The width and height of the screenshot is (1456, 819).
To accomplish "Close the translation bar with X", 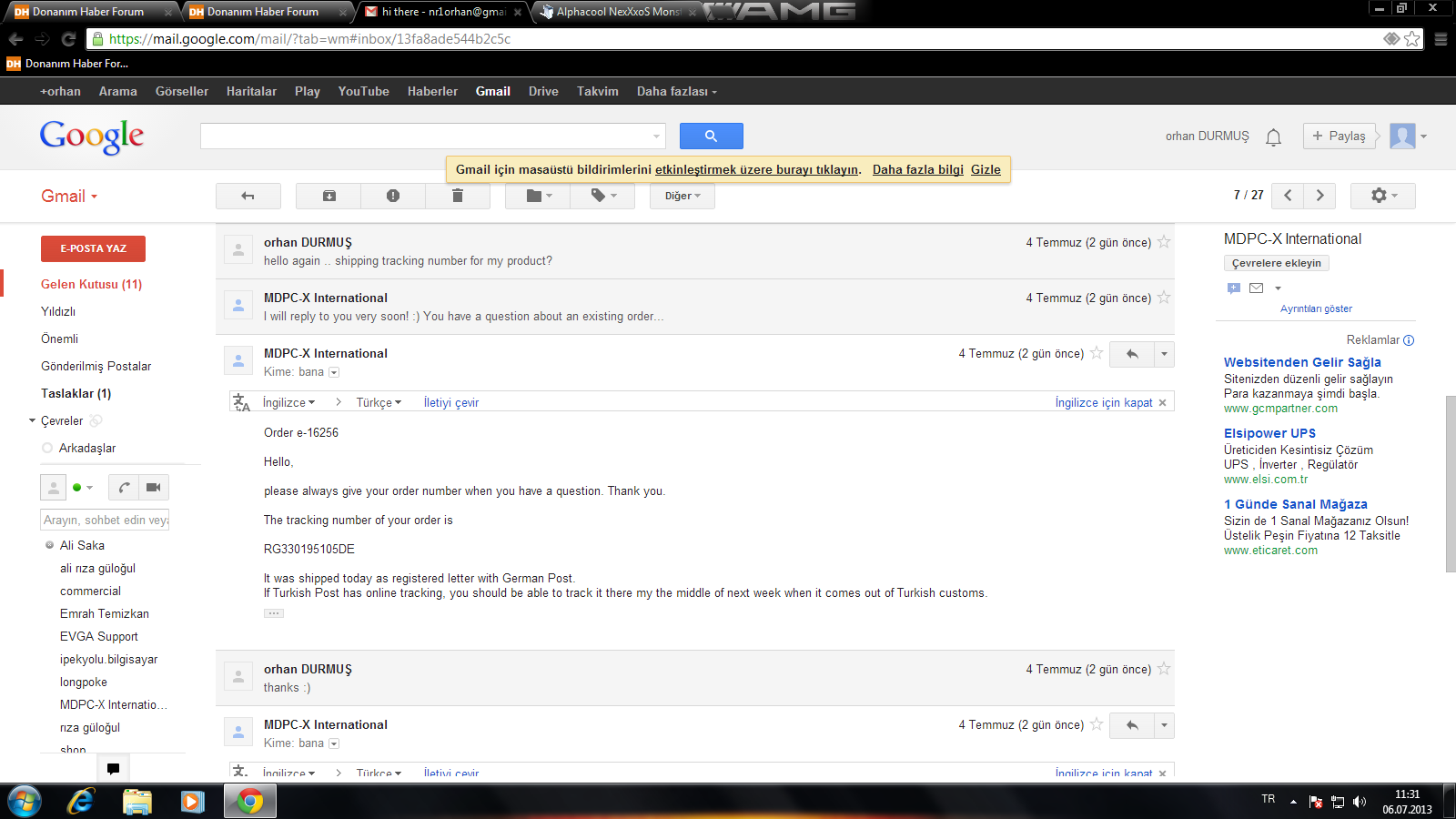I will [1162, 402].
